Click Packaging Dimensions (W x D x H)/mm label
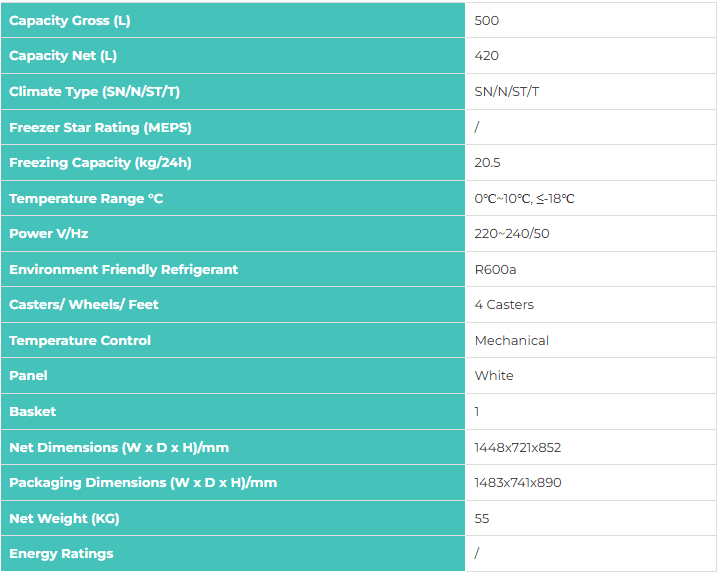Screen dimensions: 719x572 (143, 483)
